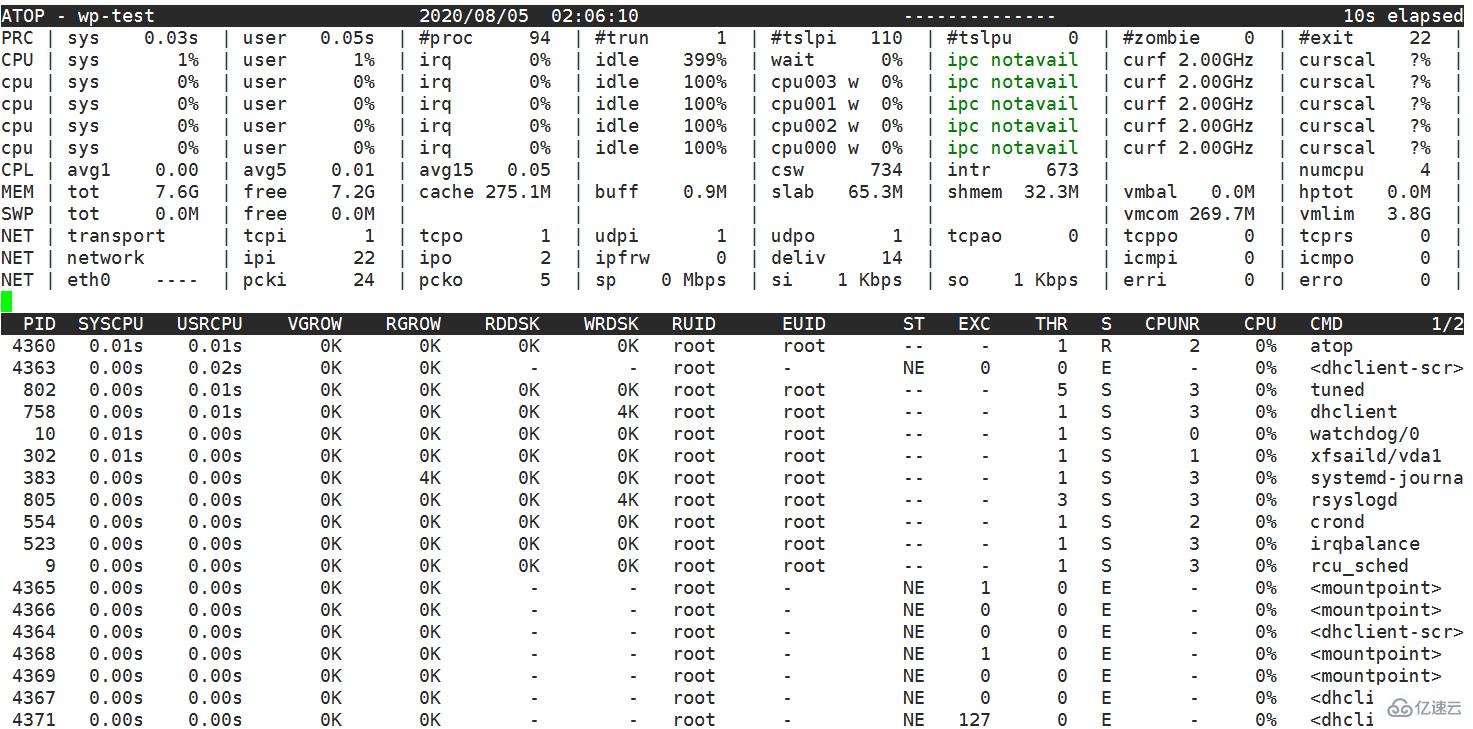Click the slab 65.3M value
Image resolution: width=1473 pixels, height=729 pixels.
(x=875, y=192)
